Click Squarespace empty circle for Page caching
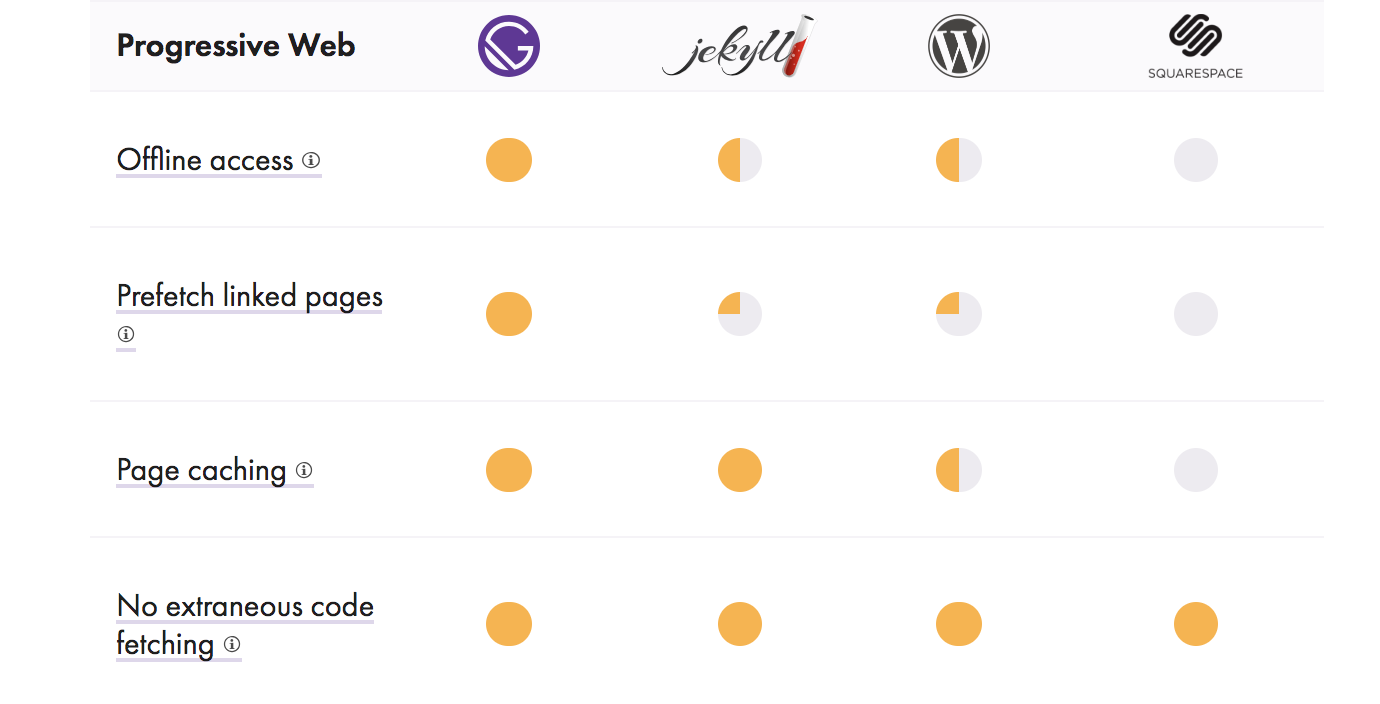Screen dimensions: 1380x704 tap(1196, 470)
